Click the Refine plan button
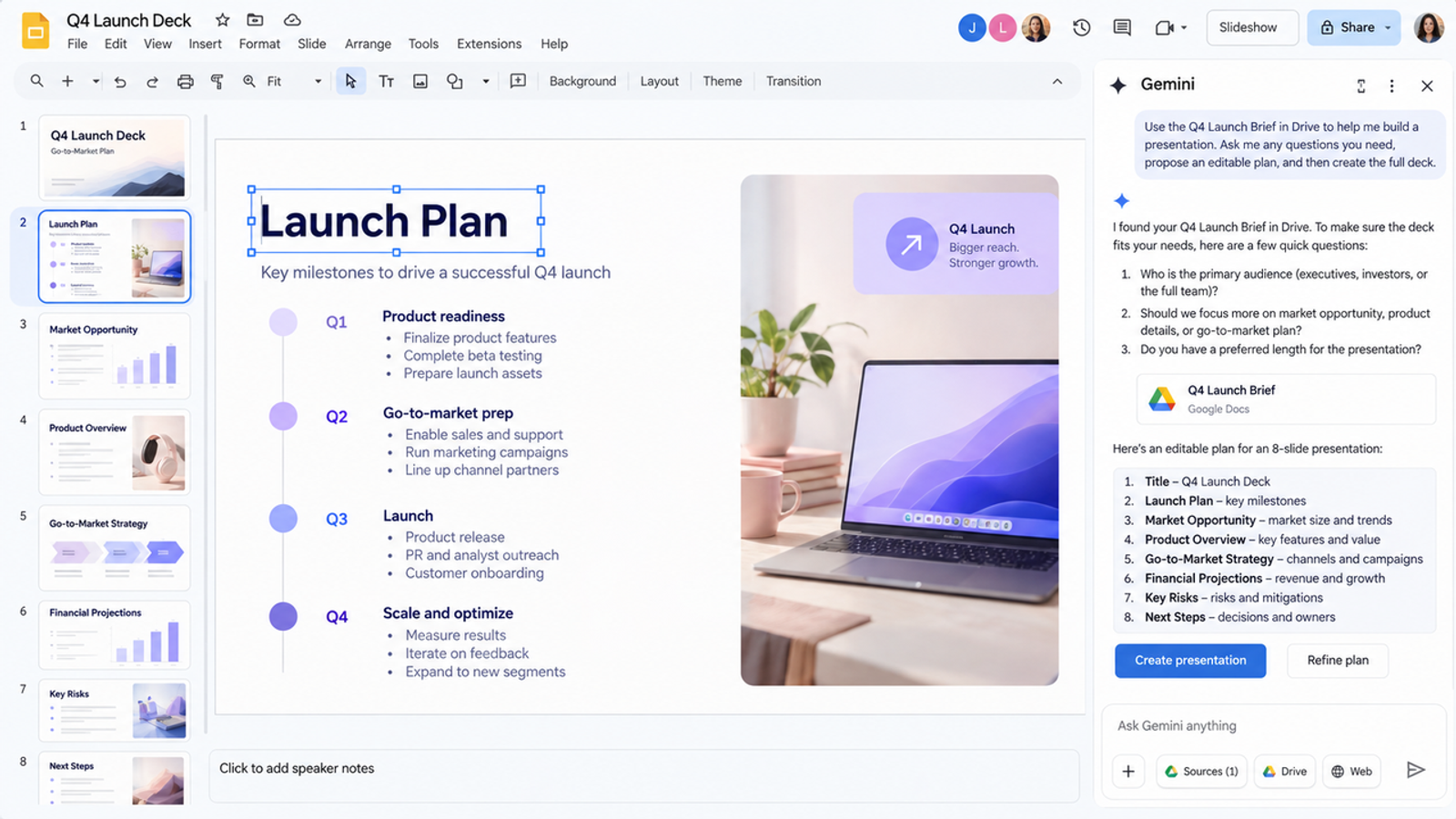This screenshot has width=1456, height=819. pos(1338,661)
